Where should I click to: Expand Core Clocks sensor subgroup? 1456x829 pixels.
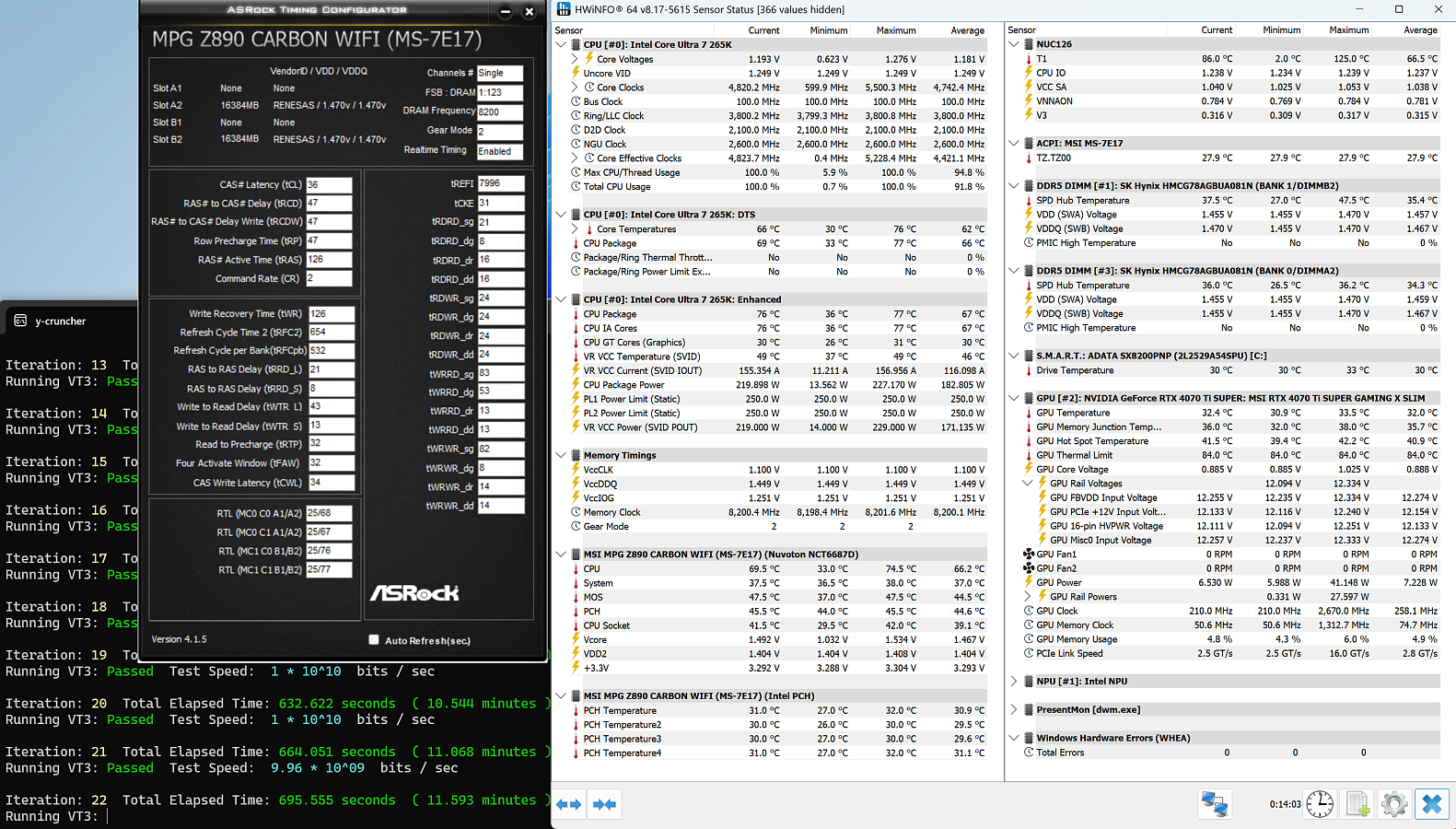[576, 88]
